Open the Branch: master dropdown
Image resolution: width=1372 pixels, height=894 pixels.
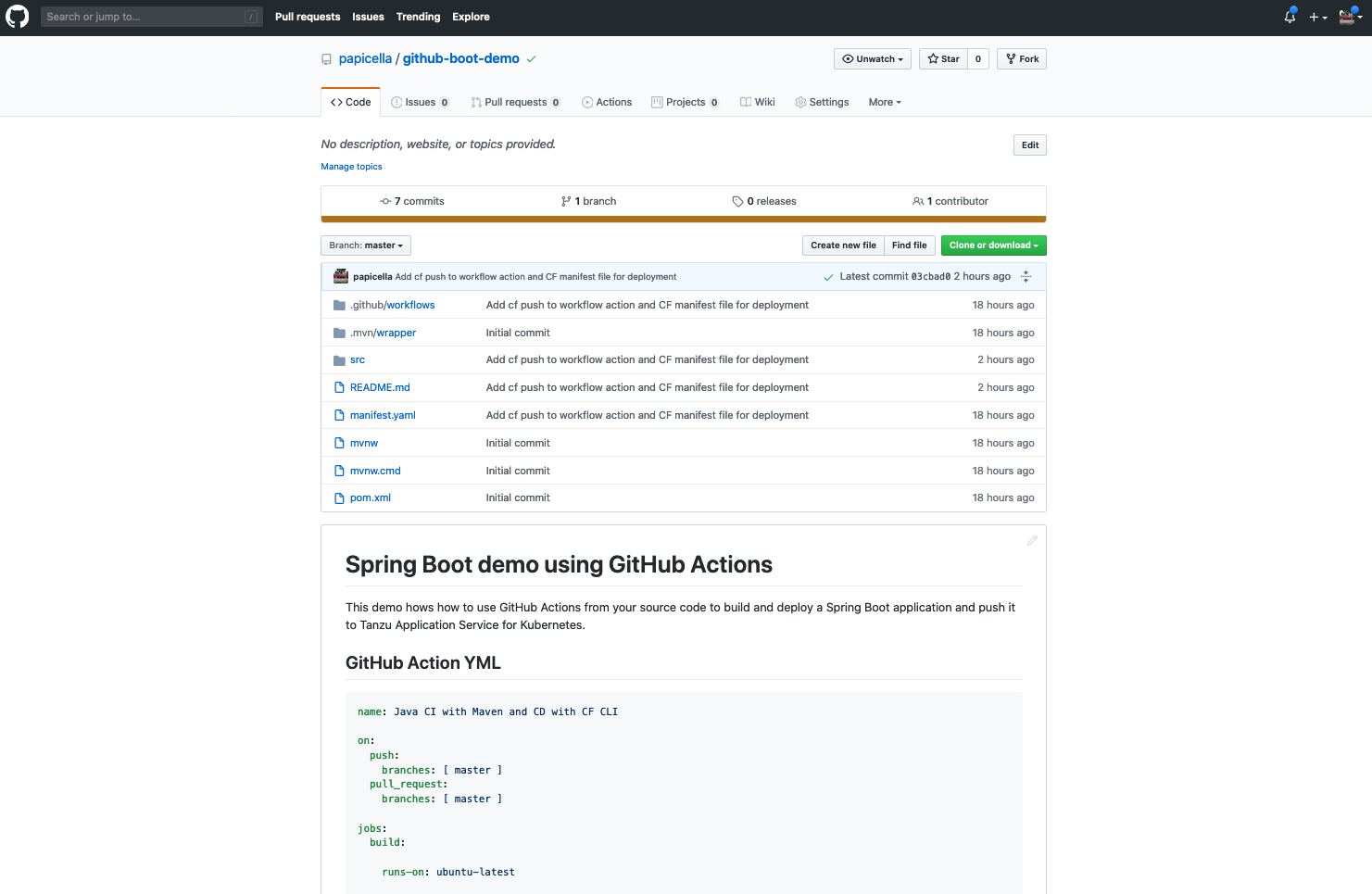(365, 246)
